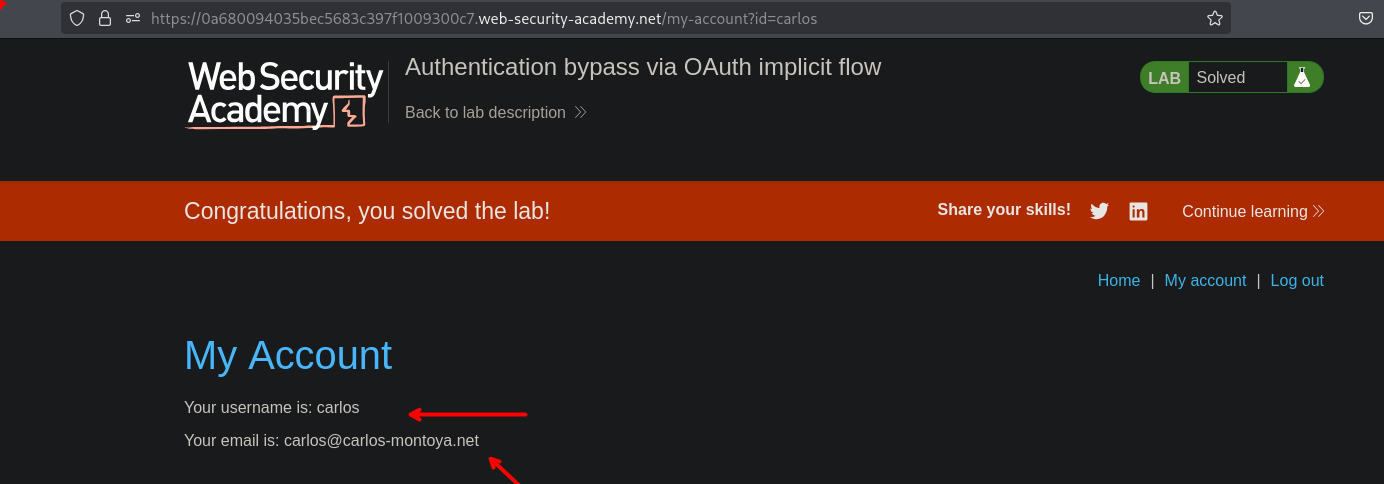Bookmark this page with the star icon
Image resolution: width=1384 pixels, height=484 pixels.
point(1215,18)
